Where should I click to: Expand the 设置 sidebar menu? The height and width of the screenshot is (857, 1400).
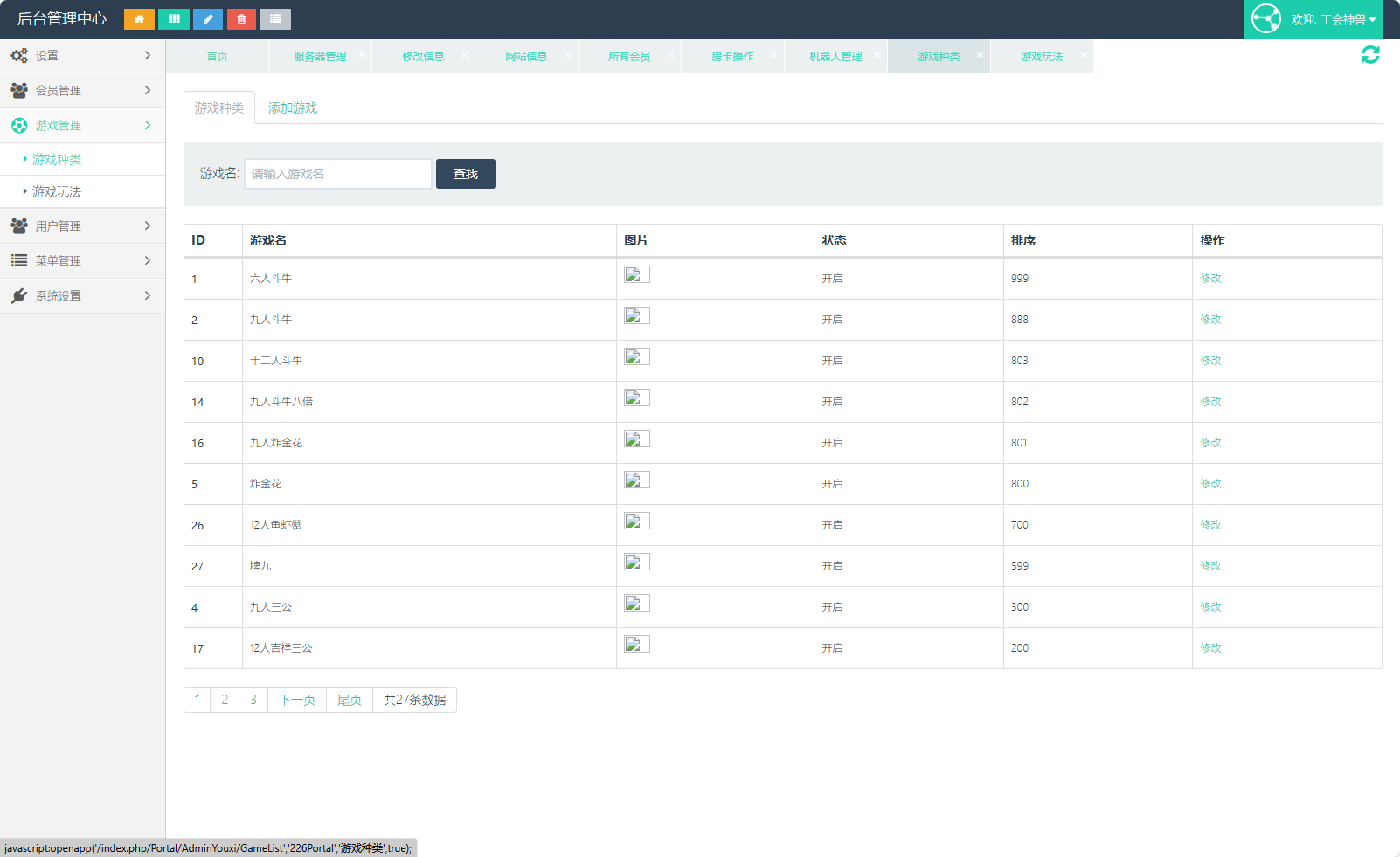82,56
